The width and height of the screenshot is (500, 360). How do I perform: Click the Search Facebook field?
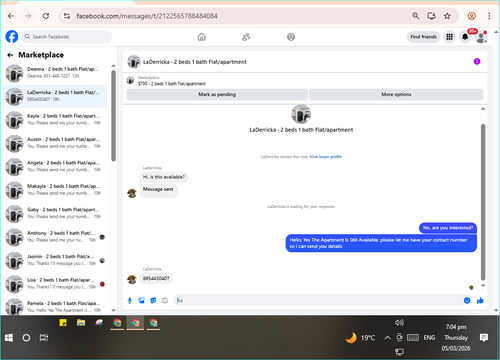point(67,37)
